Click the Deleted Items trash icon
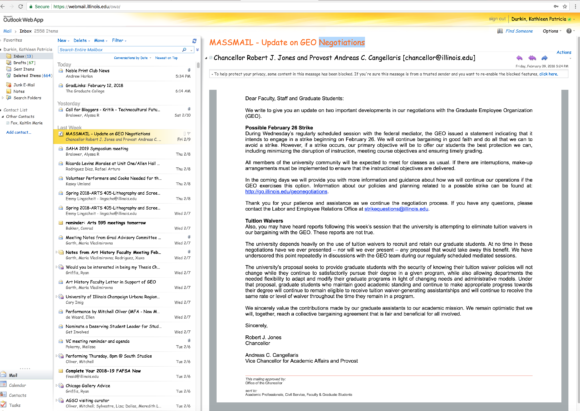Viewport: 580px width, 411px height. pos(9,75)
